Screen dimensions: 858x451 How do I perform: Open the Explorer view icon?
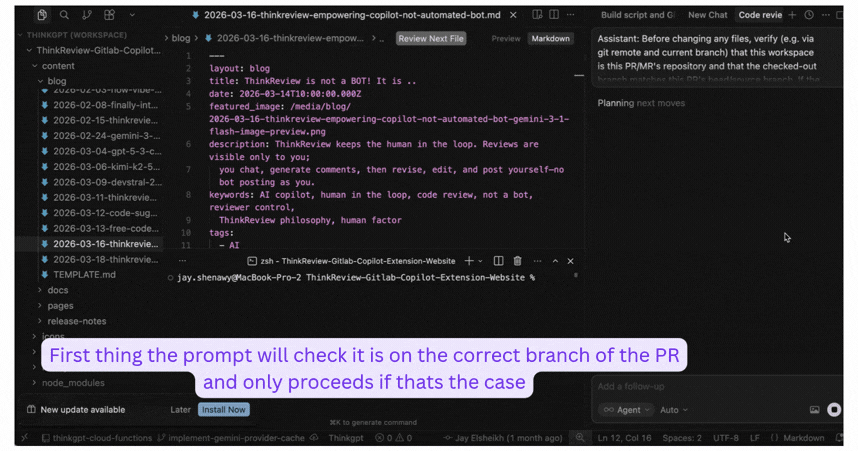[42, 15]
